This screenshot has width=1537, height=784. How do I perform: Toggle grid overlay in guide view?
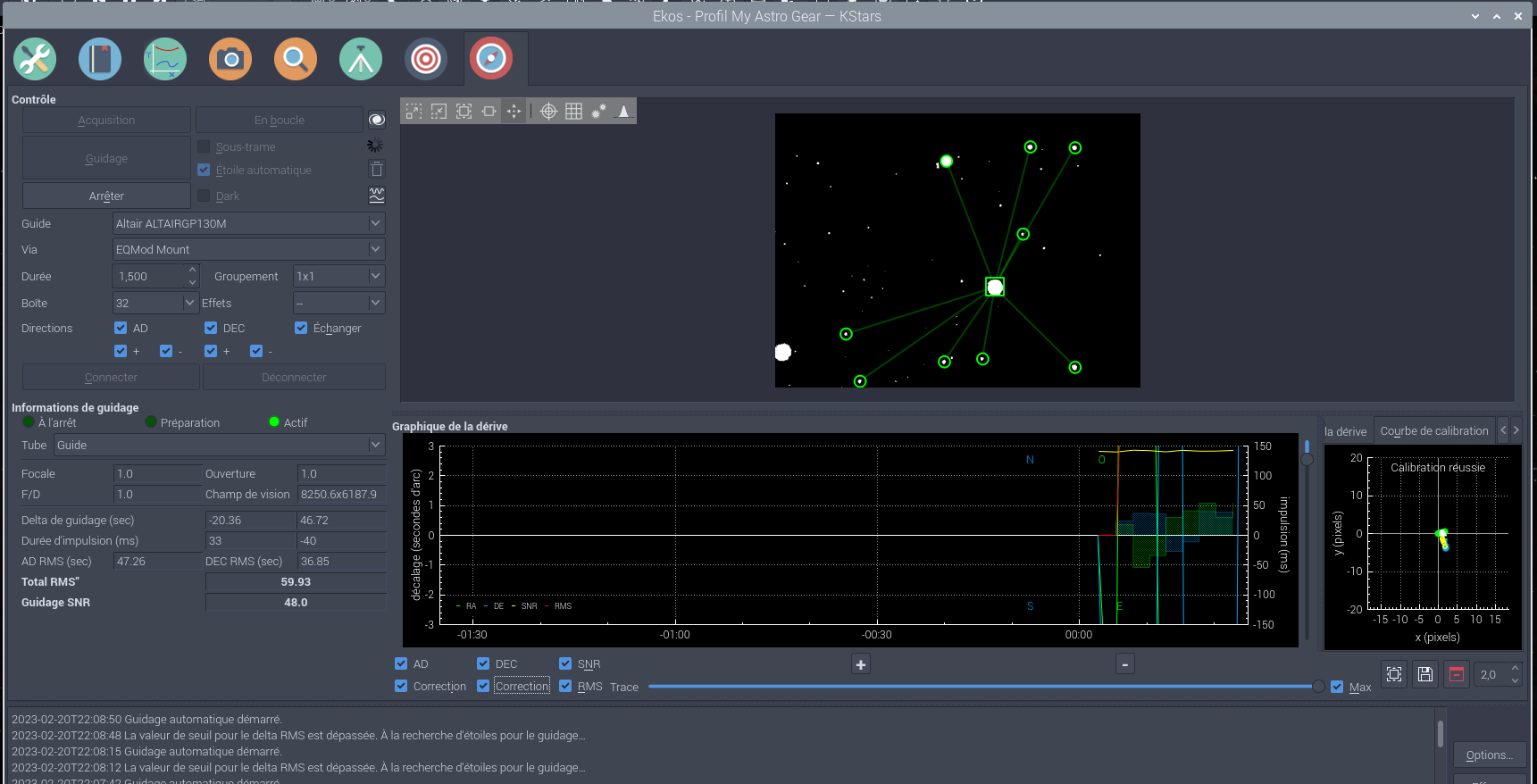point(573,111)
